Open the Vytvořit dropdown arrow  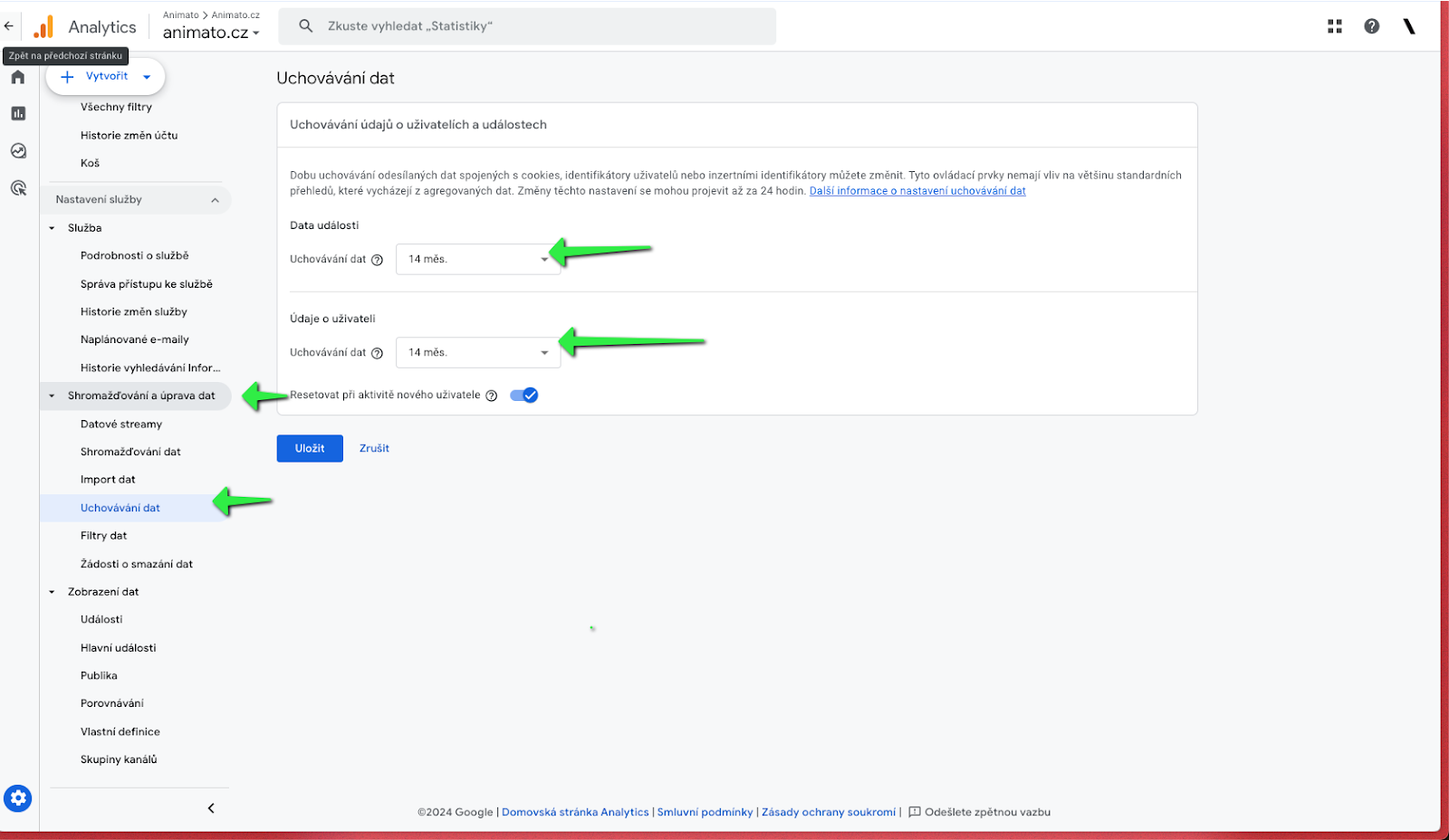[147, 77]
